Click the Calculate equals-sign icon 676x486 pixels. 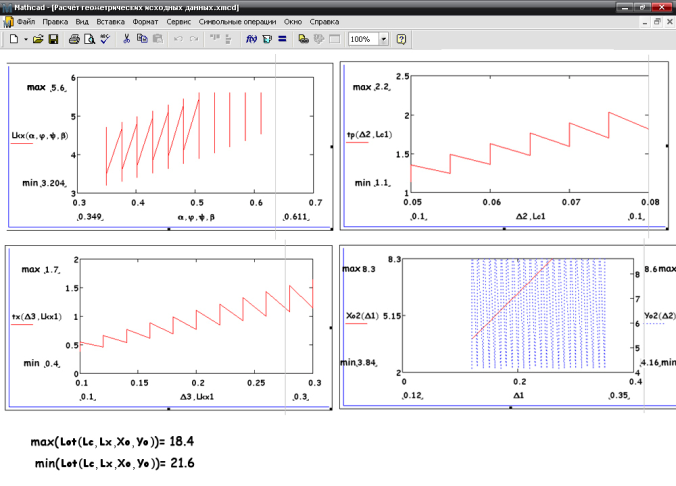coord(282,39)
